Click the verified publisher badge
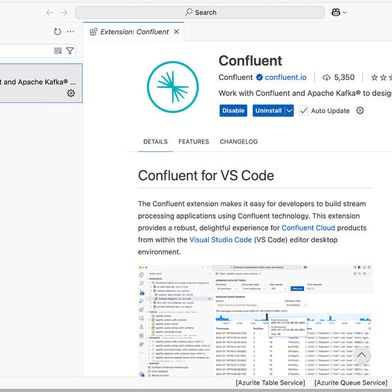The width and height of the screenshot is (392, 392). tap(259, 77)
